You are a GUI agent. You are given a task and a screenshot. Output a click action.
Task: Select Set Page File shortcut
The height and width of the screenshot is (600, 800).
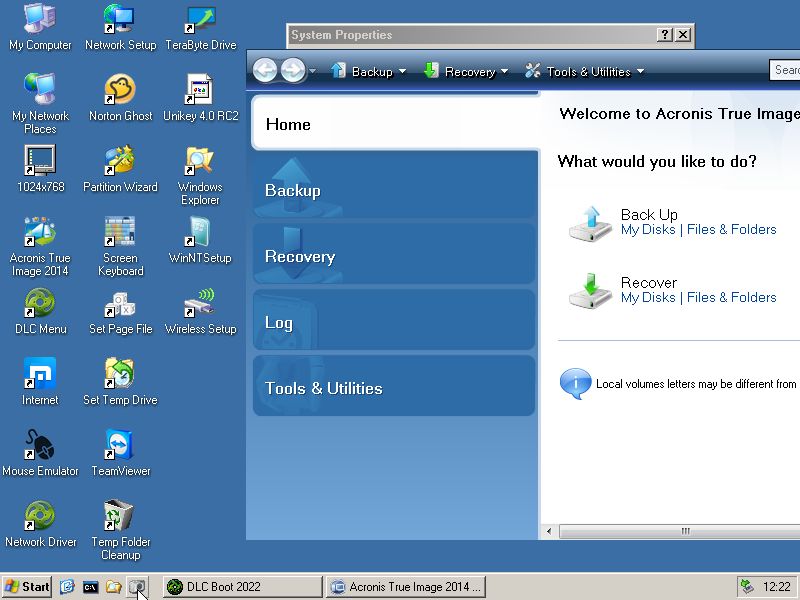coord(120,311)
